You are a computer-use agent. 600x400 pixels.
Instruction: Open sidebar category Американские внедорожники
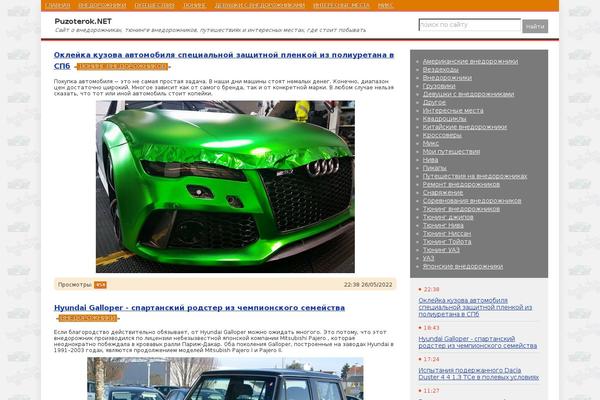click(470, 61)
